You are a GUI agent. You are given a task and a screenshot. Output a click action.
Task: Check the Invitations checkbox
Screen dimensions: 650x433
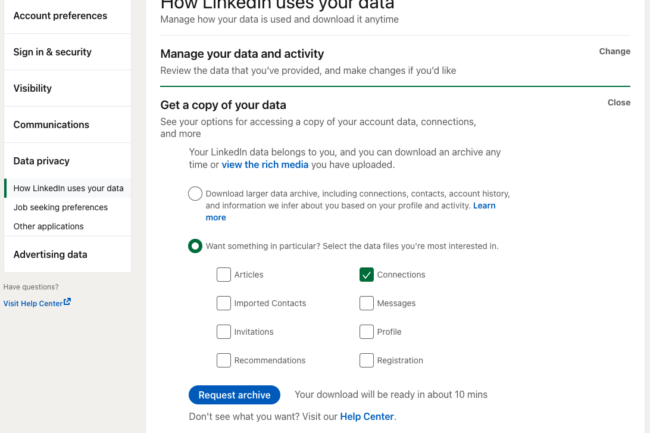click(223, 332)
